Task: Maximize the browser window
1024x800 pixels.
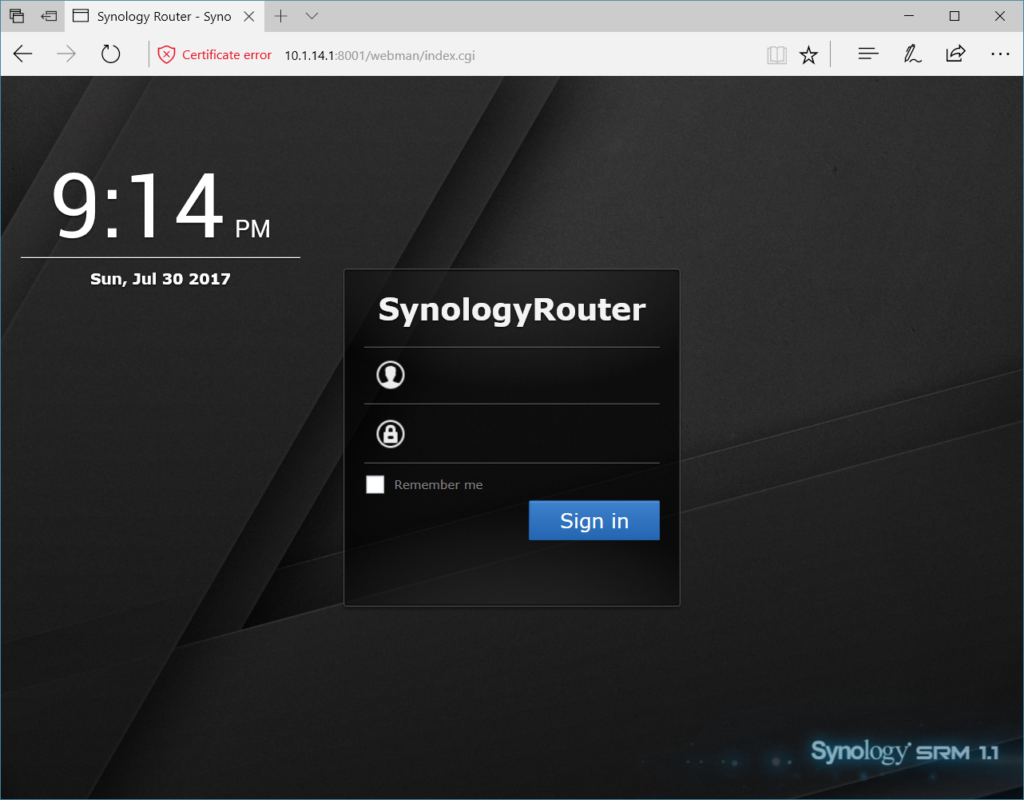Action: pos(954,16)
